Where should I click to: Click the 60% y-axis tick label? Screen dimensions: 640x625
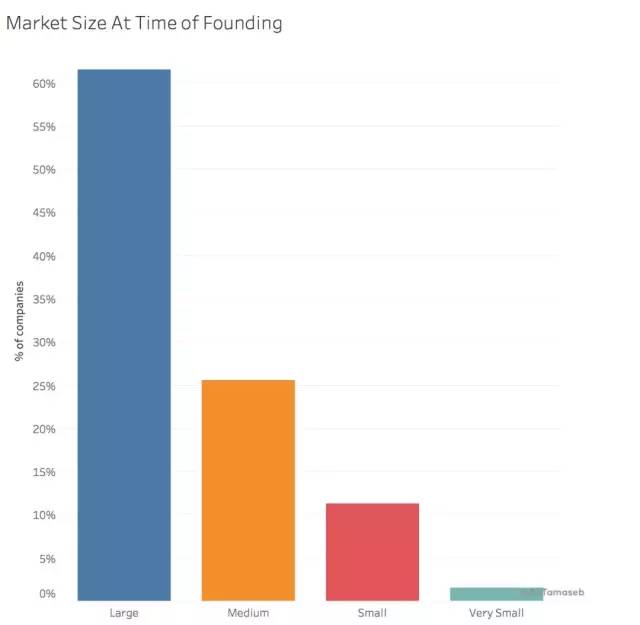43,84
